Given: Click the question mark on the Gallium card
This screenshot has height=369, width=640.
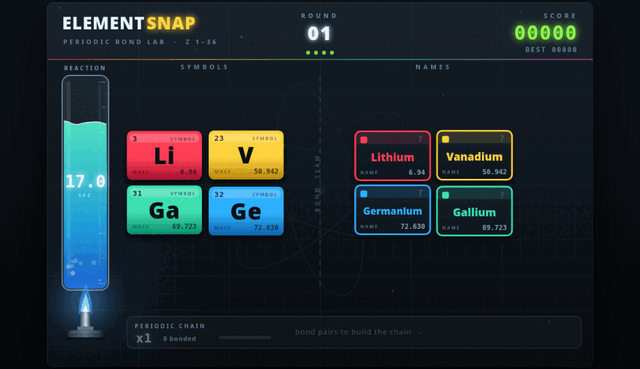Looking at the screenshot, I should (502, 195).
